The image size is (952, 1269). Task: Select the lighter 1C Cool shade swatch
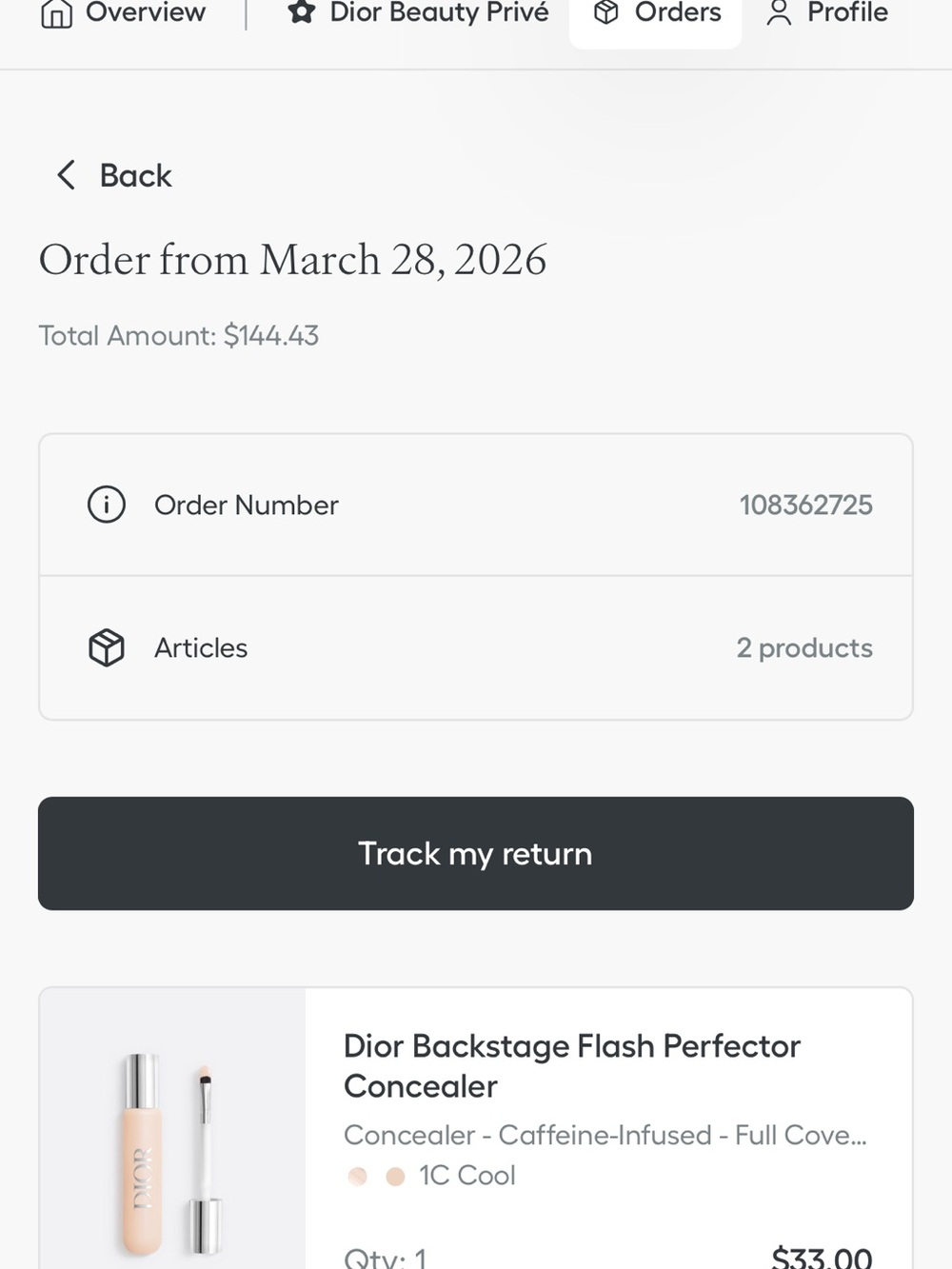(358, 1177)
